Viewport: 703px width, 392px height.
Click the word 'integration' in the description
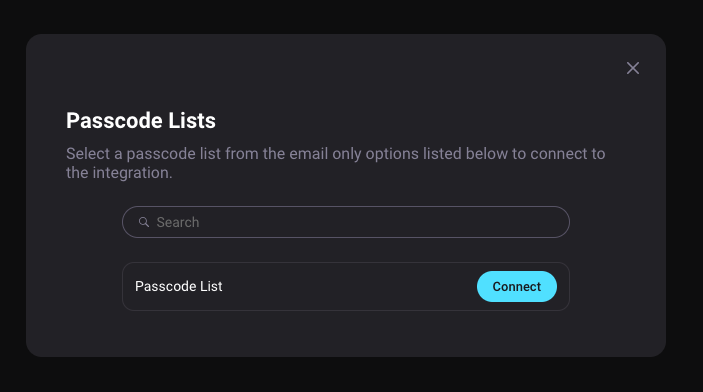(x=130, y=173)
